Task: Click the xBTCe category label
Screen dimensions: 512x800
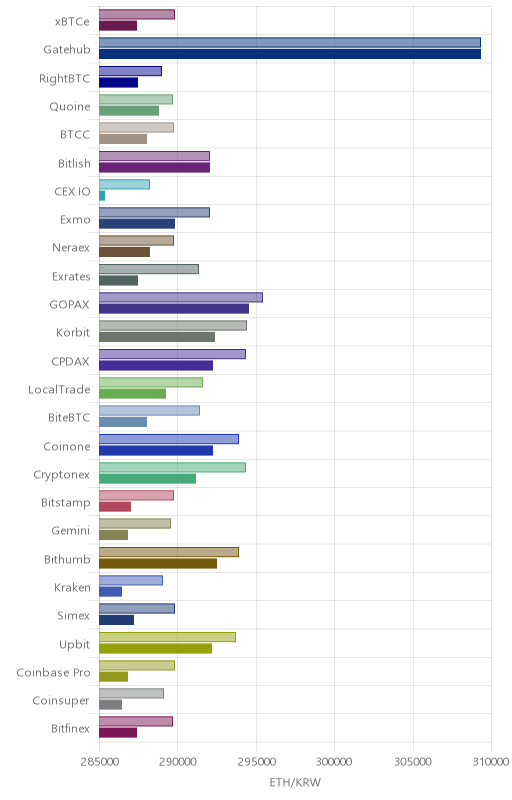Action: coord(72,21)
